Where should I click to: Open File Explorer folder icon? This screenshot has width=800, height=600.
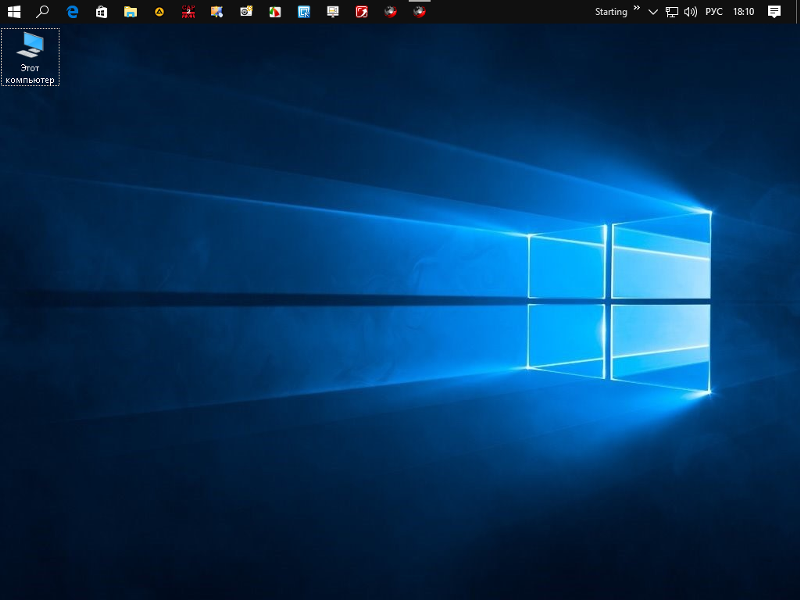tap(131, 11)
